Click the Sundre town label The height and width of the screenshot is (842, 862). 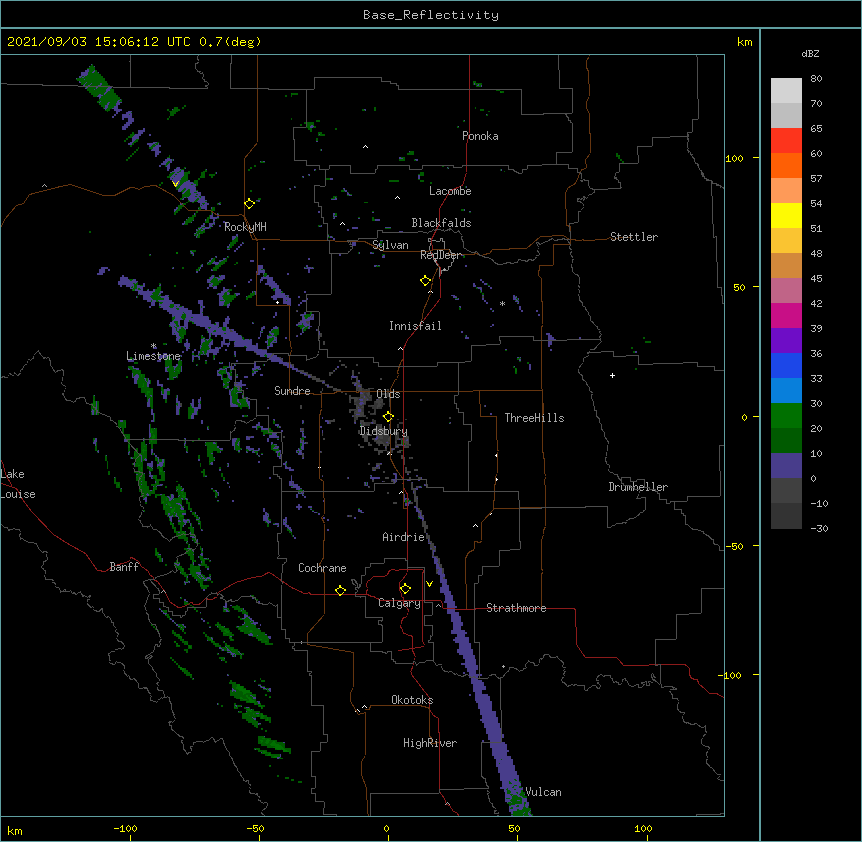292,391
